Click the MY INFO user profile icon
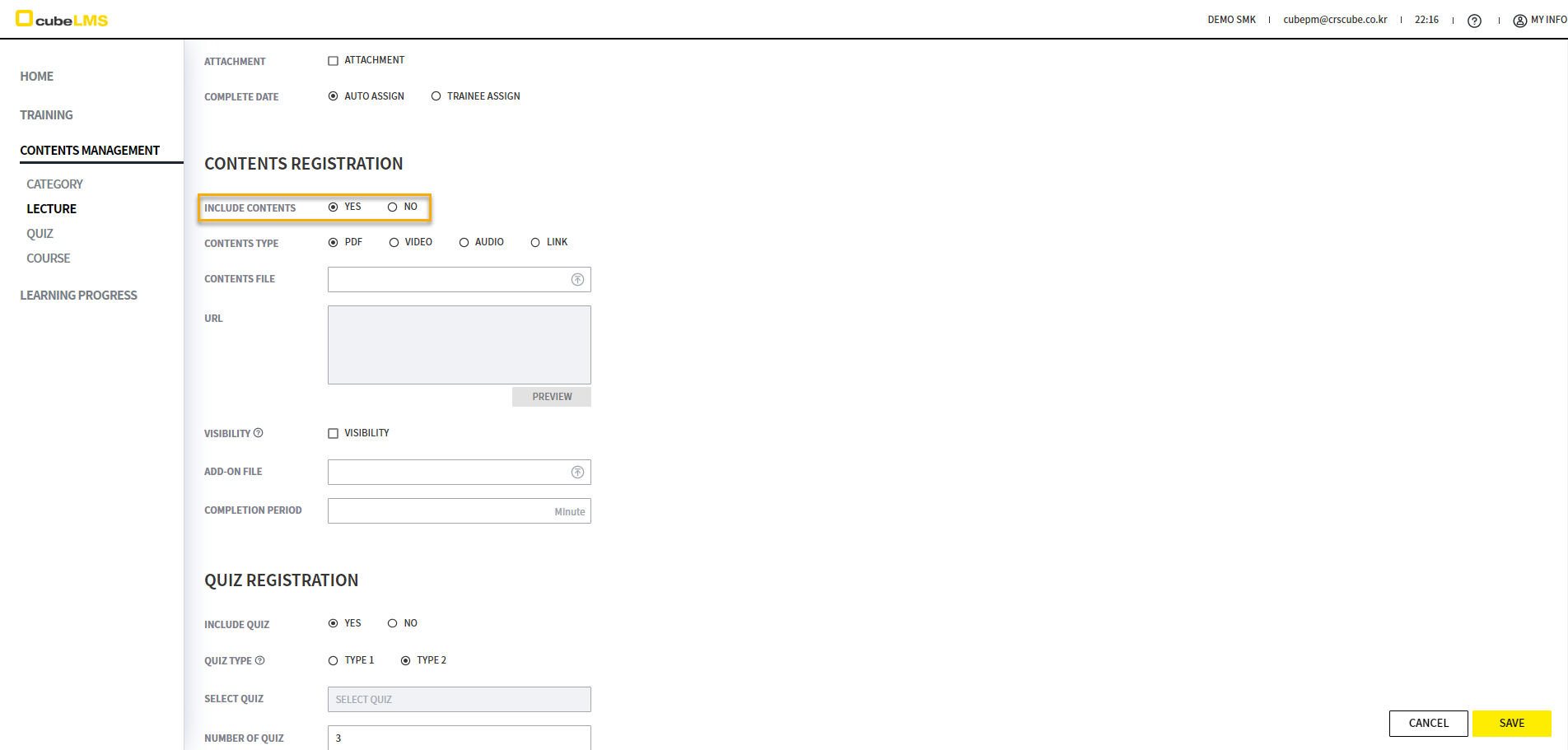The height and width of the screenshot is (750, 1568). [x=1519, y=21]
